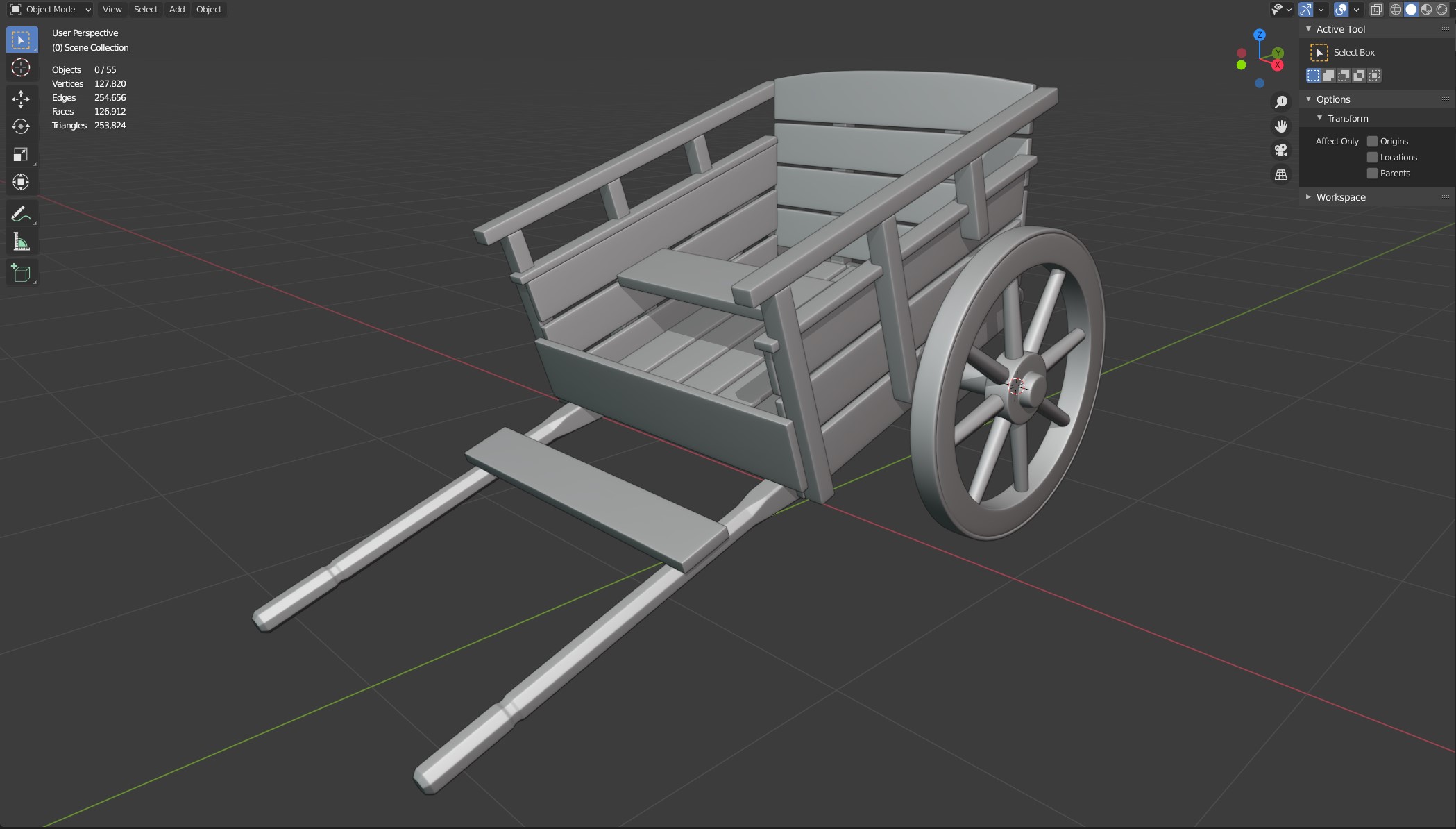1456x829 pixels.
Task: Collapse the Active Tool panel
Action: (1308, 29)
